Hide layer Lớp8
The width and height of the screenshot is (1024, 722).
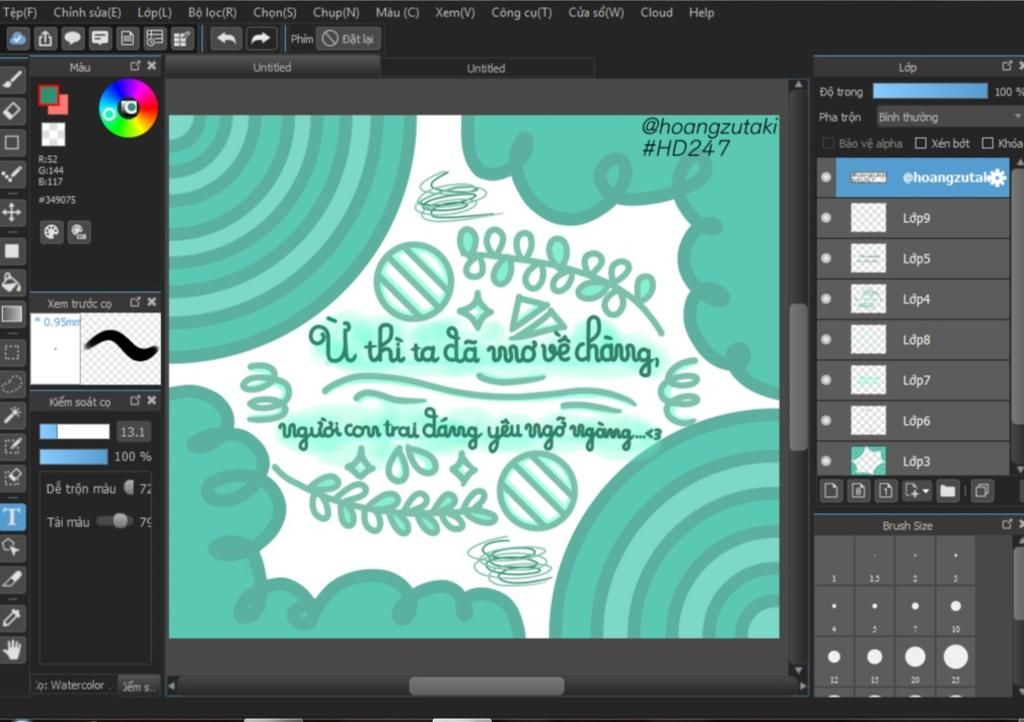pos(826,339)
